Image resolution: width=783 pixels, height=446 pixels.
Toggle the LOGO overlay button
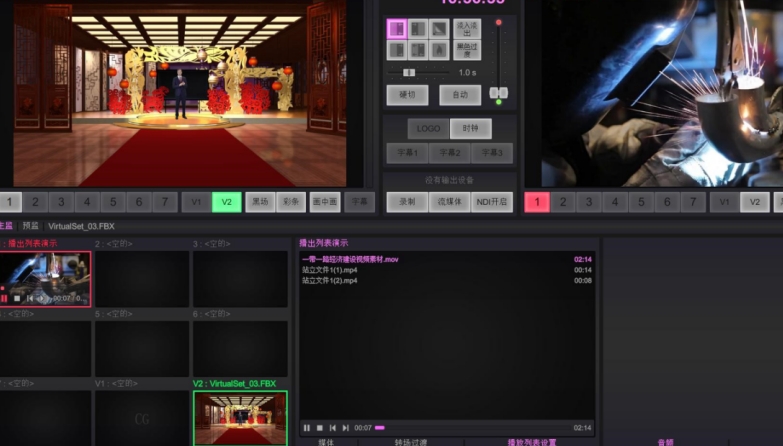(x=428, y=128)
